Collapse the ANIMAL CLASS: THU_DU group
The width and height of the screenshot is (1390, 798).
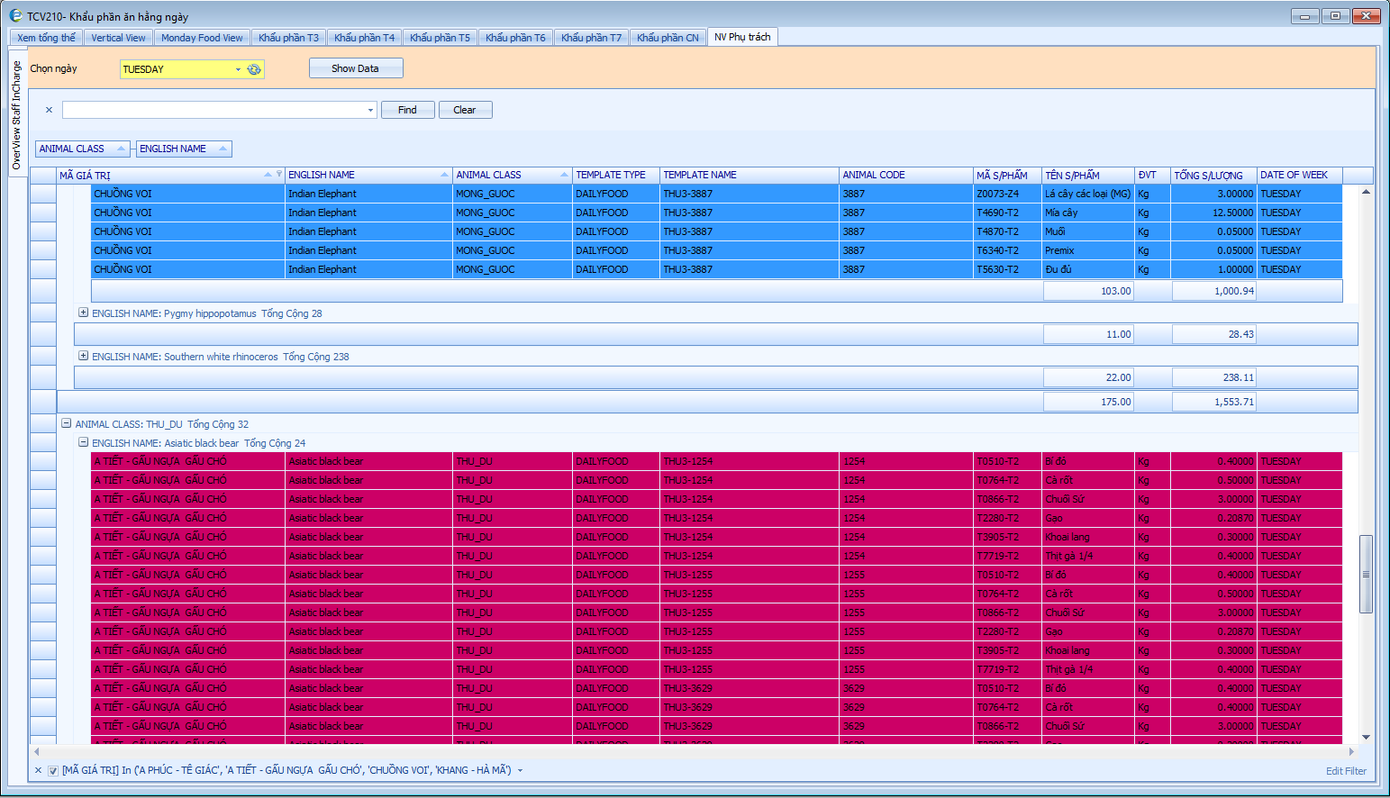[x=67, y=424]
